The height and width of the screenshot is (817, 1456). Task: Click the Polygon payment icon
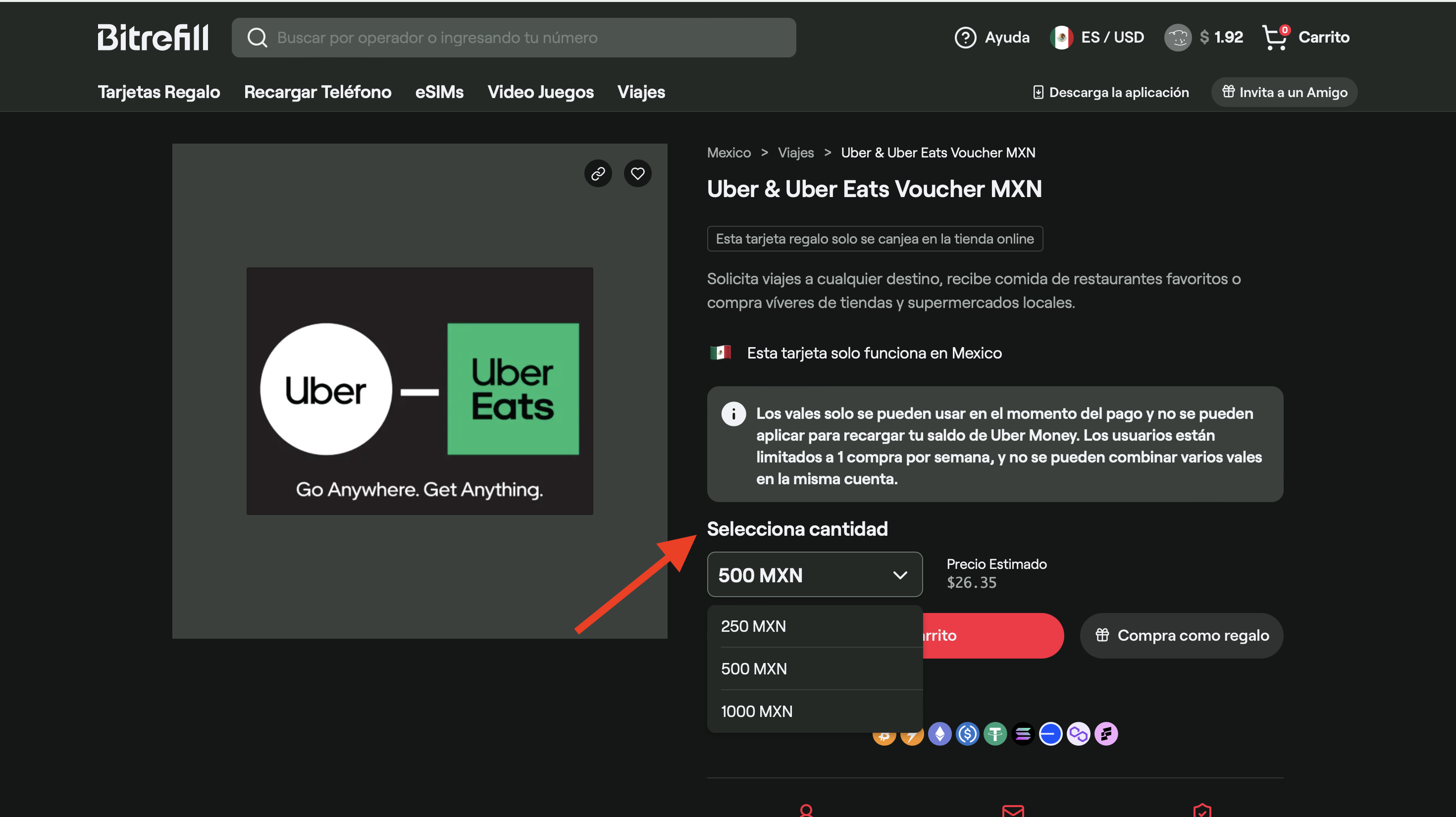(x=1078, y=734)
